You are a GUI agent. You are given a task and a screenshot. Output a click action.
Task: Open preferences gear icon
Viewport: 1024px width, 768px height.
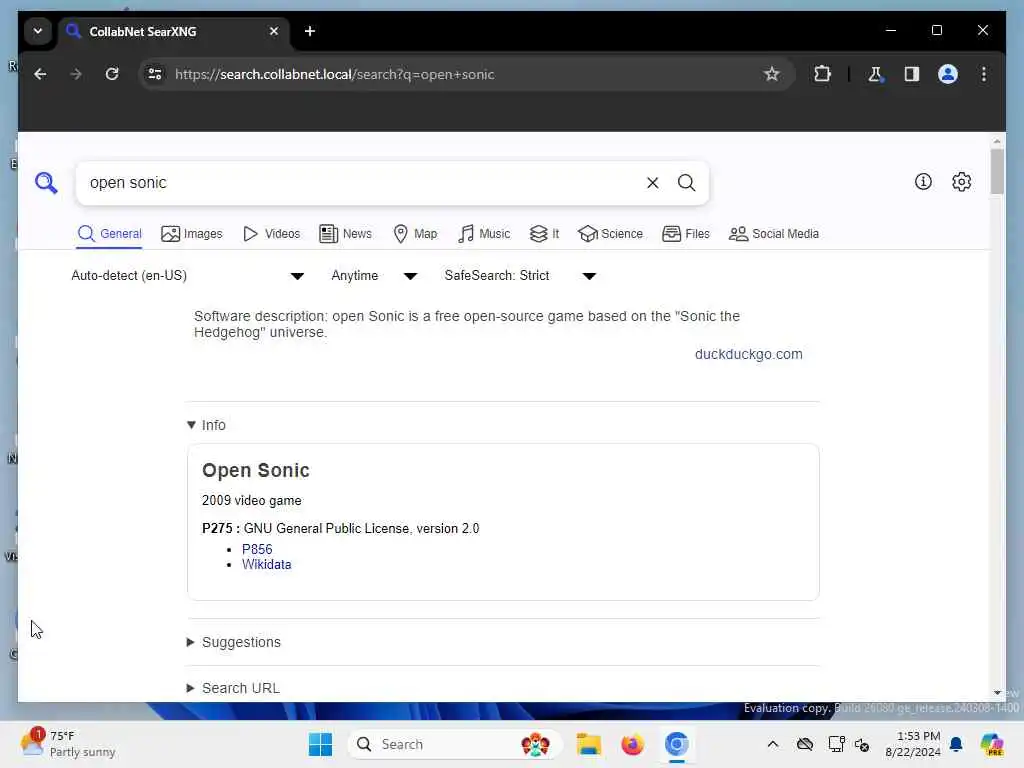[x=961, y=182]
